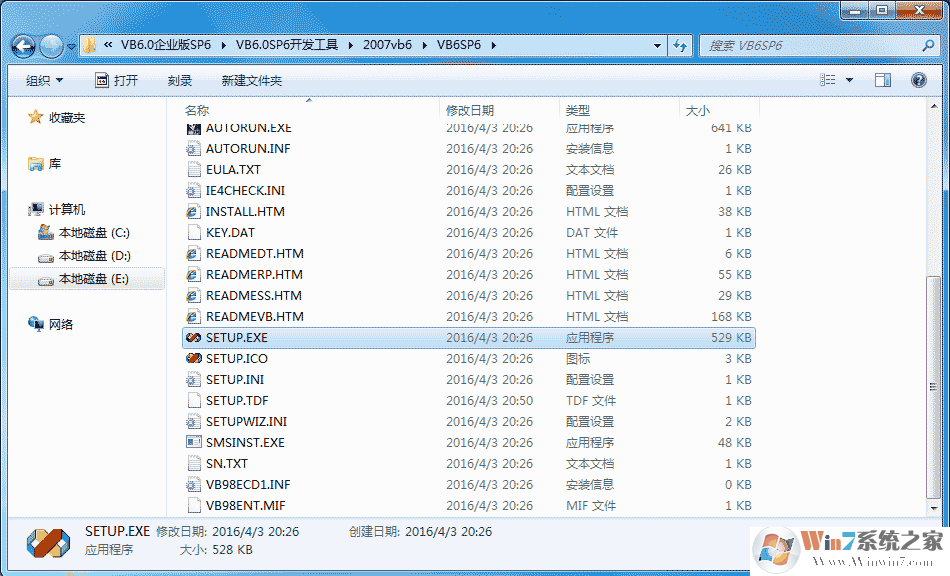950x576 pixels.
Task: Select the AUTORUN.EXE application icon
Action: (192, 127)
